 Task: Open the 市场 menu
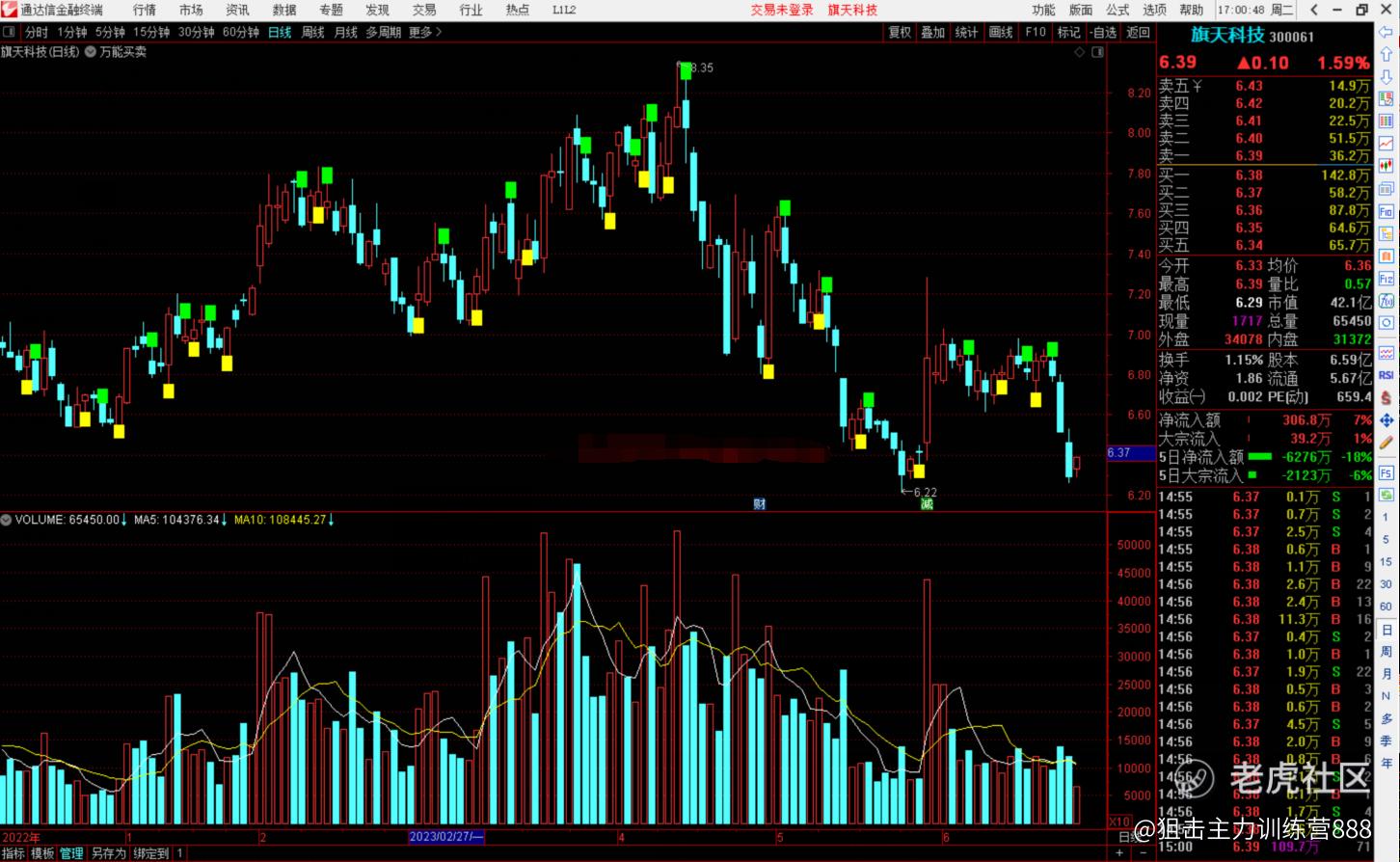[x=191, y=10]
